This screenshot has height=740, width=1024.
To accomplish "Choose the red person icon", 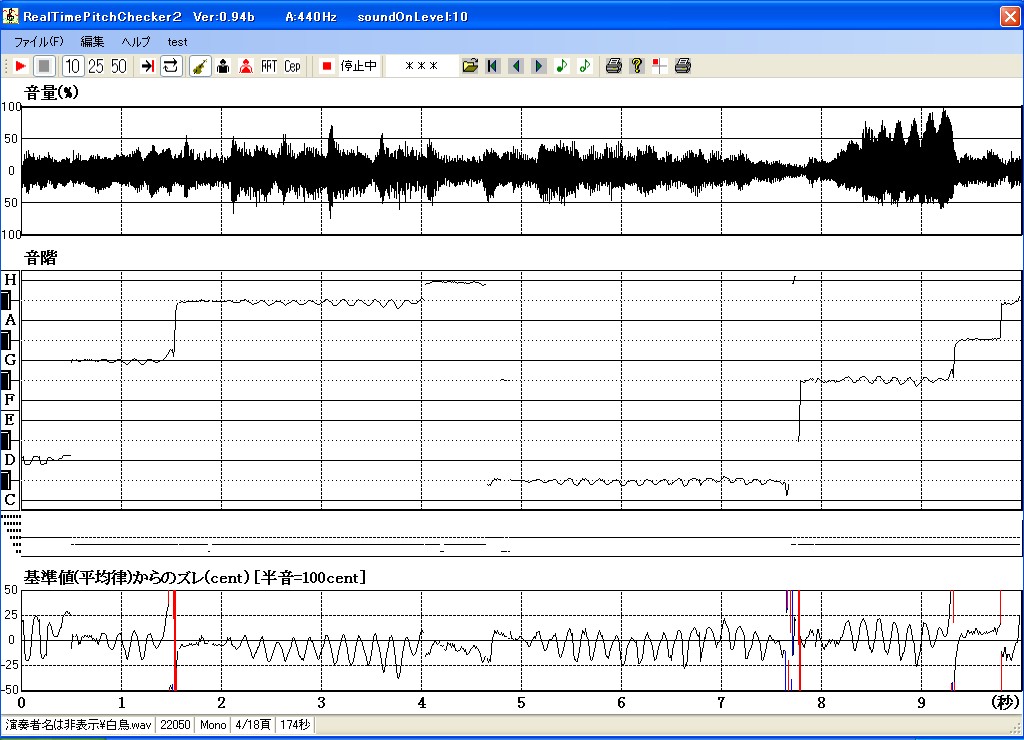I will point(246,66).
